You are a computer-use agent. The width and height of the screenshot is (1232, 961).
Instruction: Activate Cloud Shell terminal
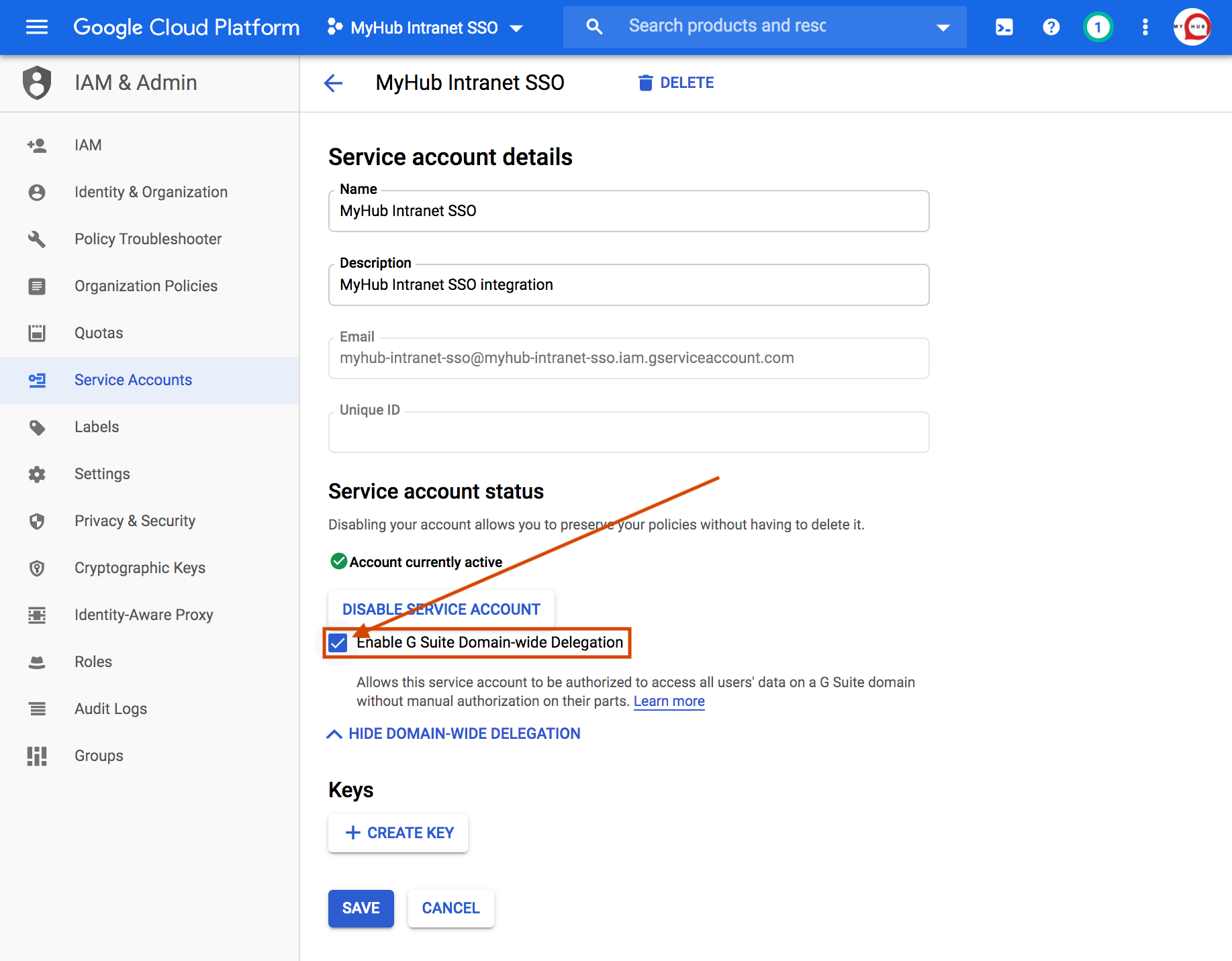(x=1004, y=27)
